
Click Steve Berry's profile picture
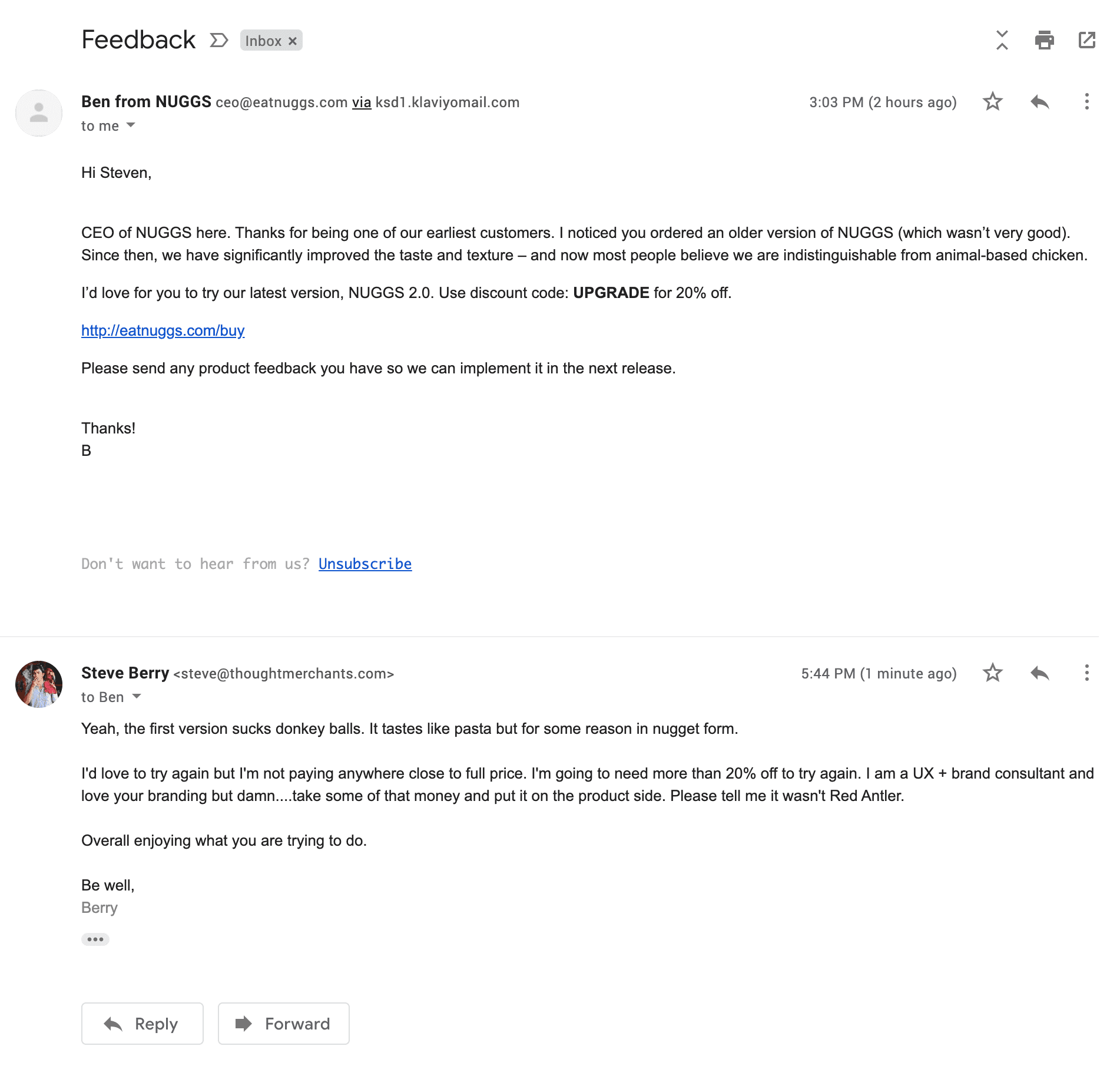point(39,684)
